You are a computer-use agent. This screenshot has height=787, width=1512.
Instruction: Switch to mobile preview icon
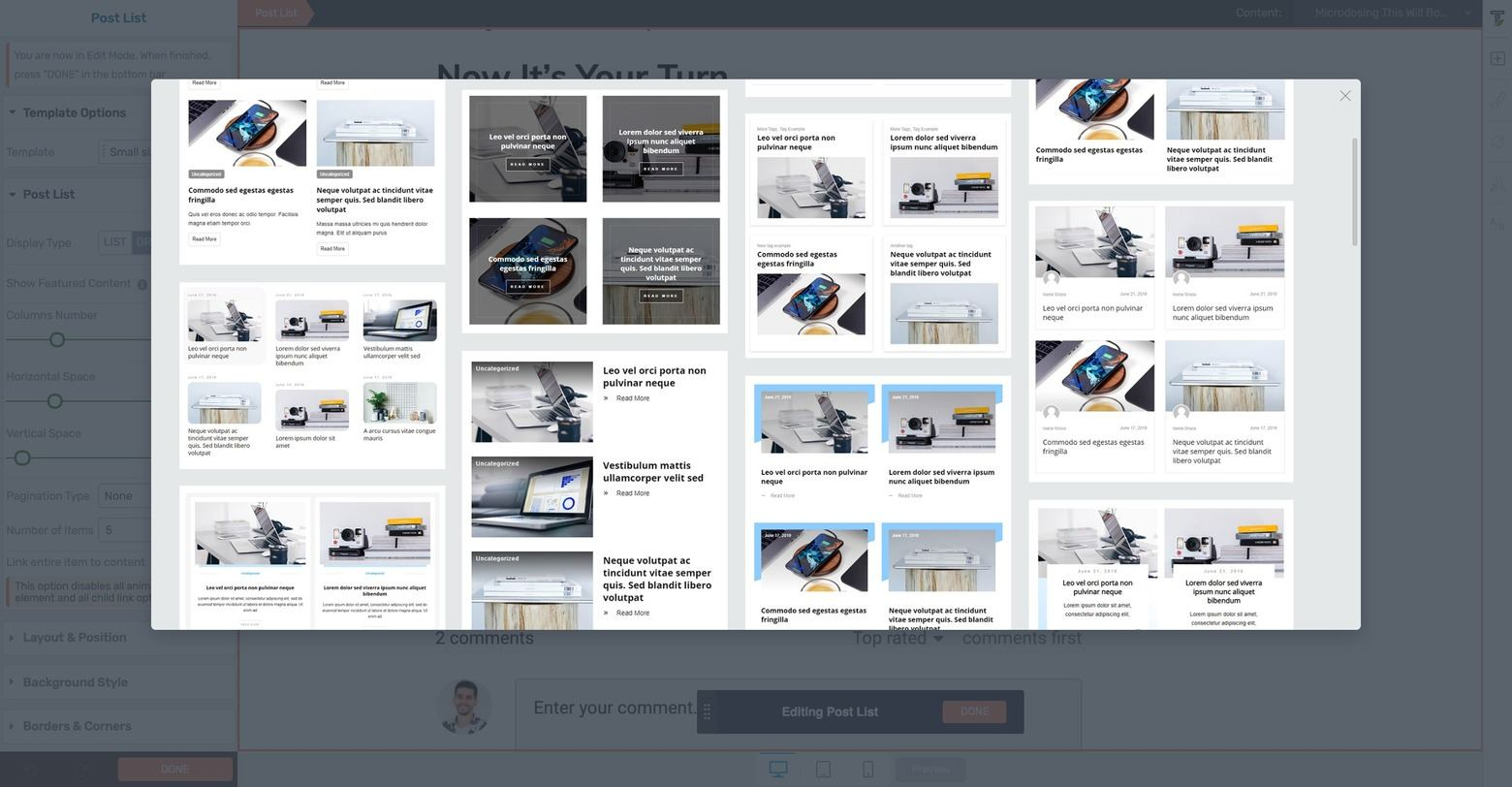(867, 770)
